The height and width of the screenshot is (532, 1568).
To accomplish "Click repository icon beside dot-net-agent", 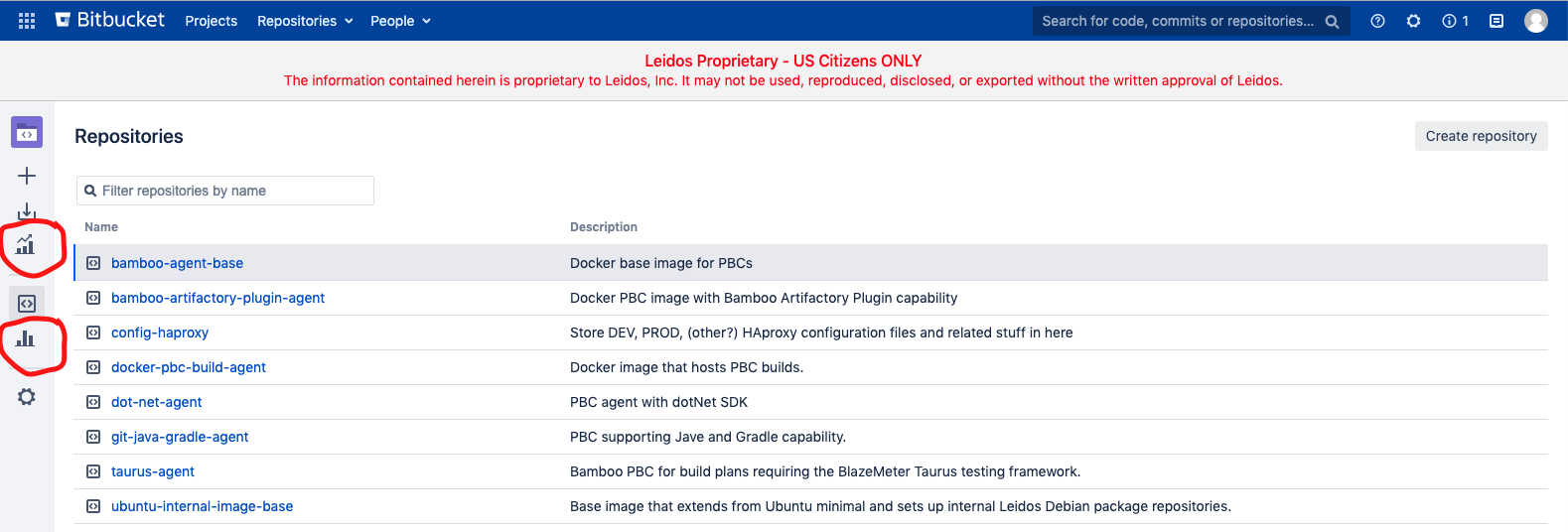I will tap(93, 402).
